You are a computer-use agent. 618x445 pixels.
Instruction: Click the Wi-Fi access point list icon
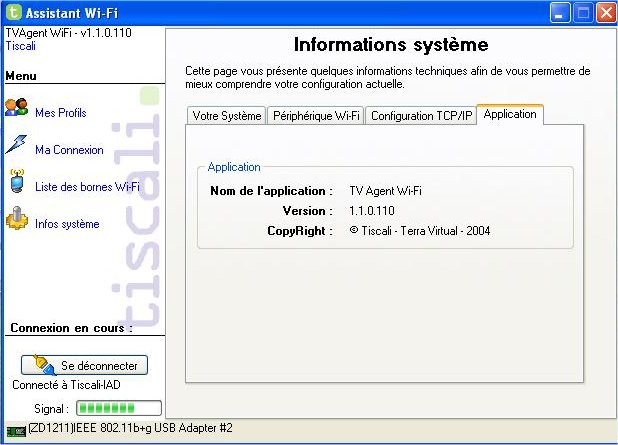coord(17,181)
